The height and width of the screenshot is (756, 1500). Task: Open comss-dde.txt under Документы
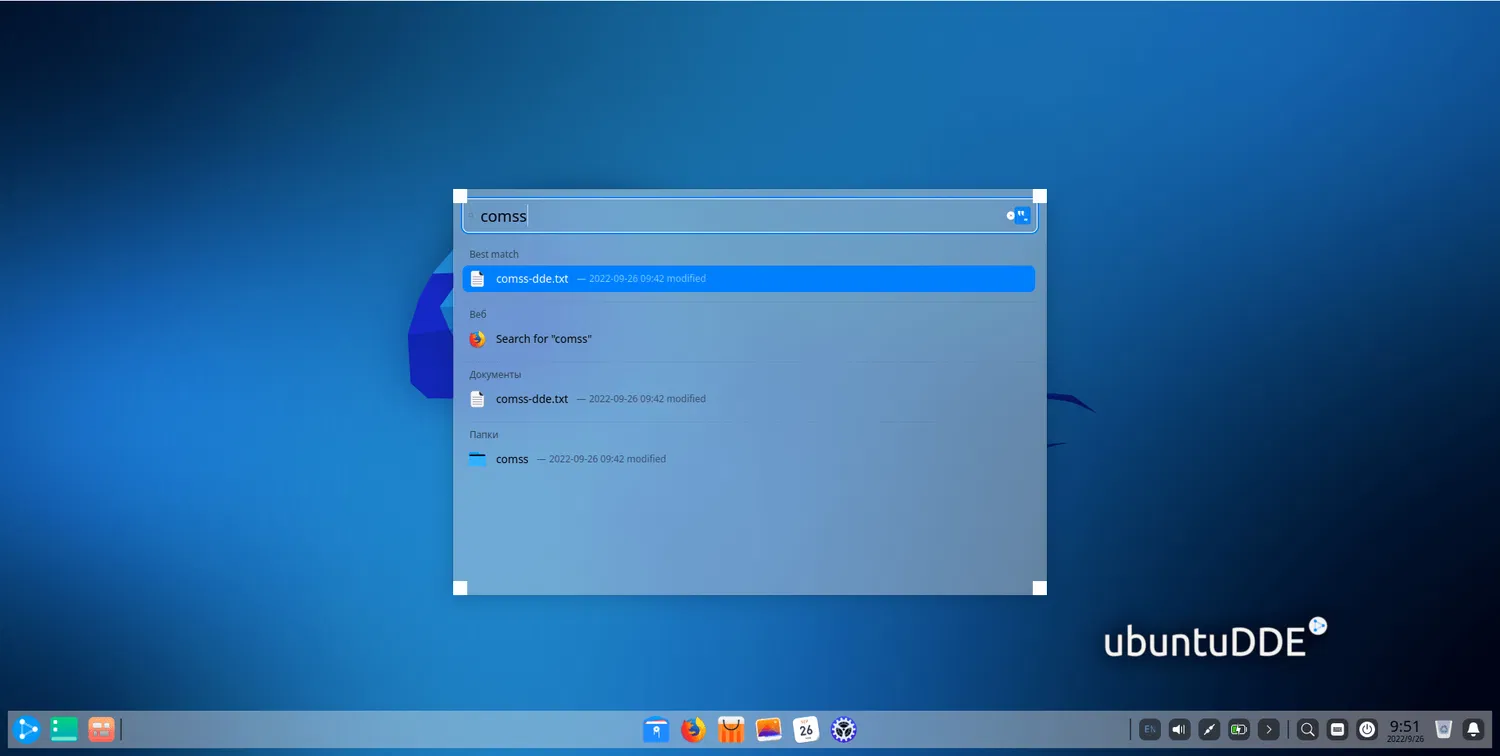[749, 399]
